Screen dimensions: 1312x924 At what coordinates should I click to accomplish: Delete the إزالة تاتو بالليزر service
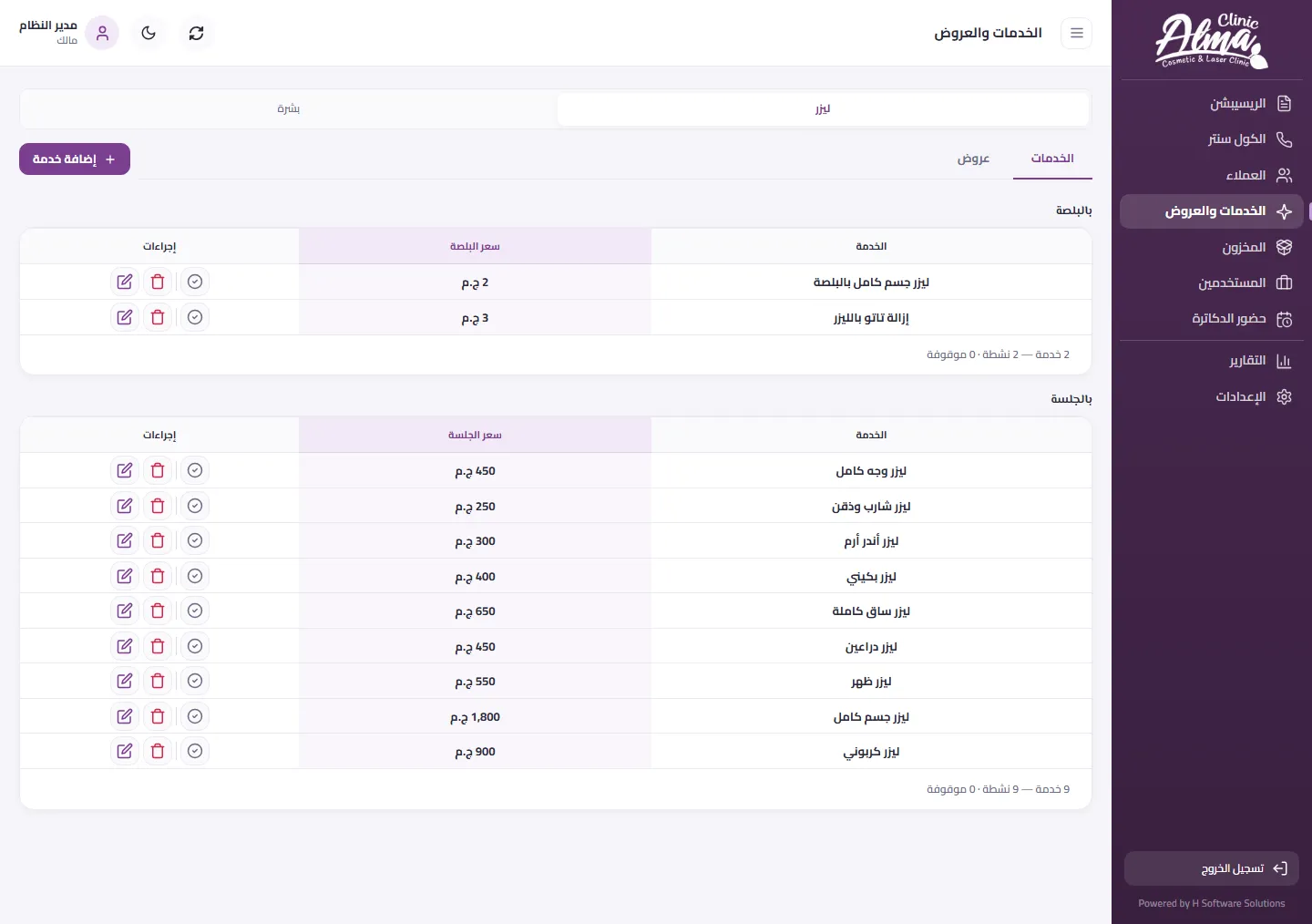point(158,317)
